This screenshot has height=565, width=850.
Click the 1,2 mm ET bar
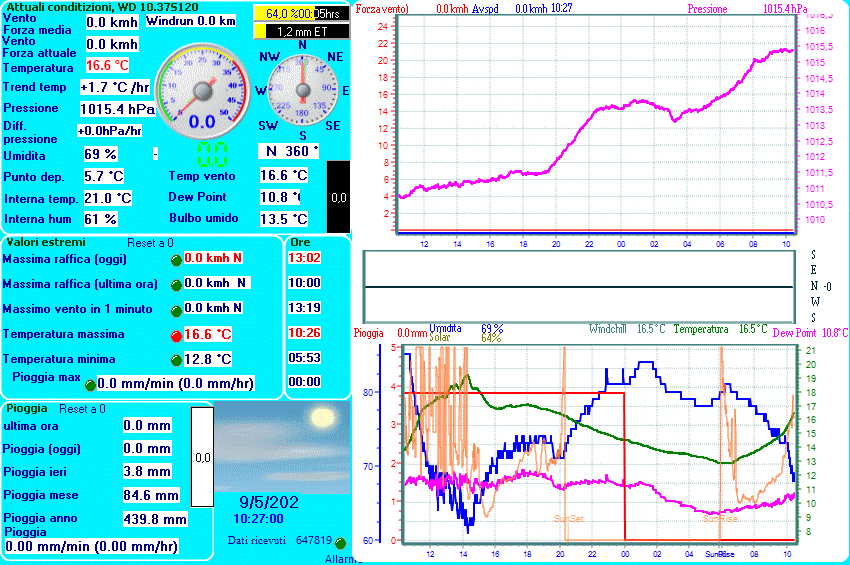[x=301, y=31]
